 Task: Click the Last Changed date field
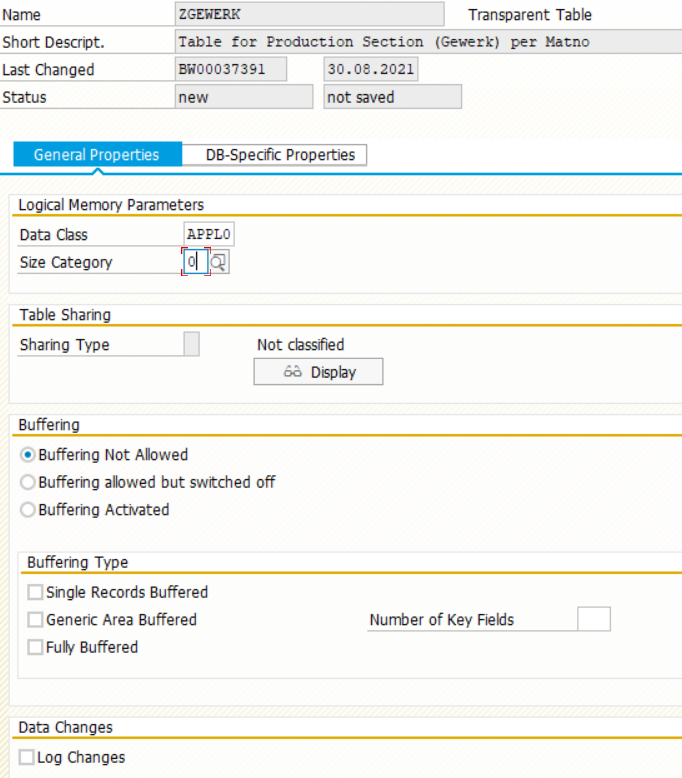[x=371, y=70]
